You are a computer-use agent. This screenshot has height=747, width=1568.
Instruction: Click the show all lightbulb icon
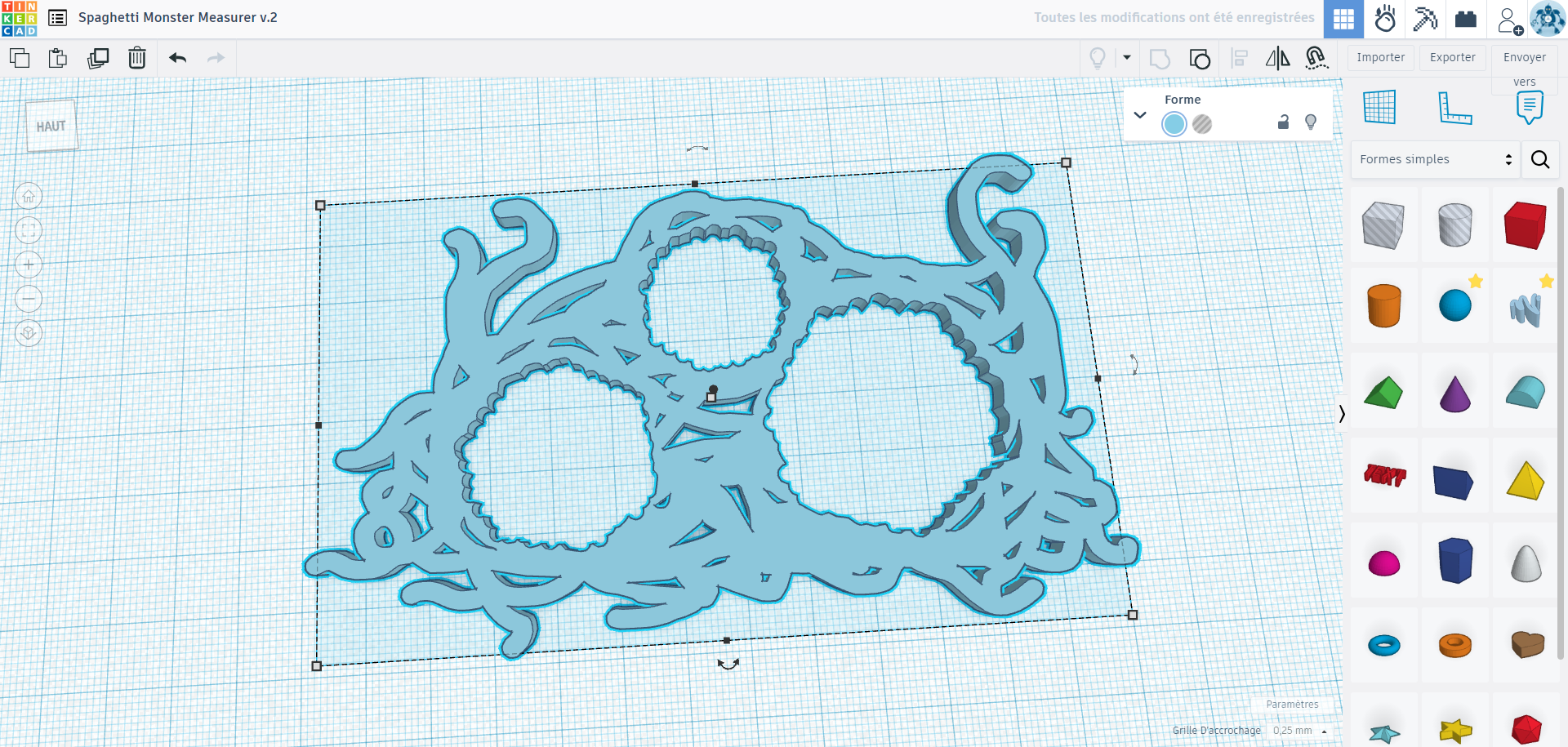1098,58
